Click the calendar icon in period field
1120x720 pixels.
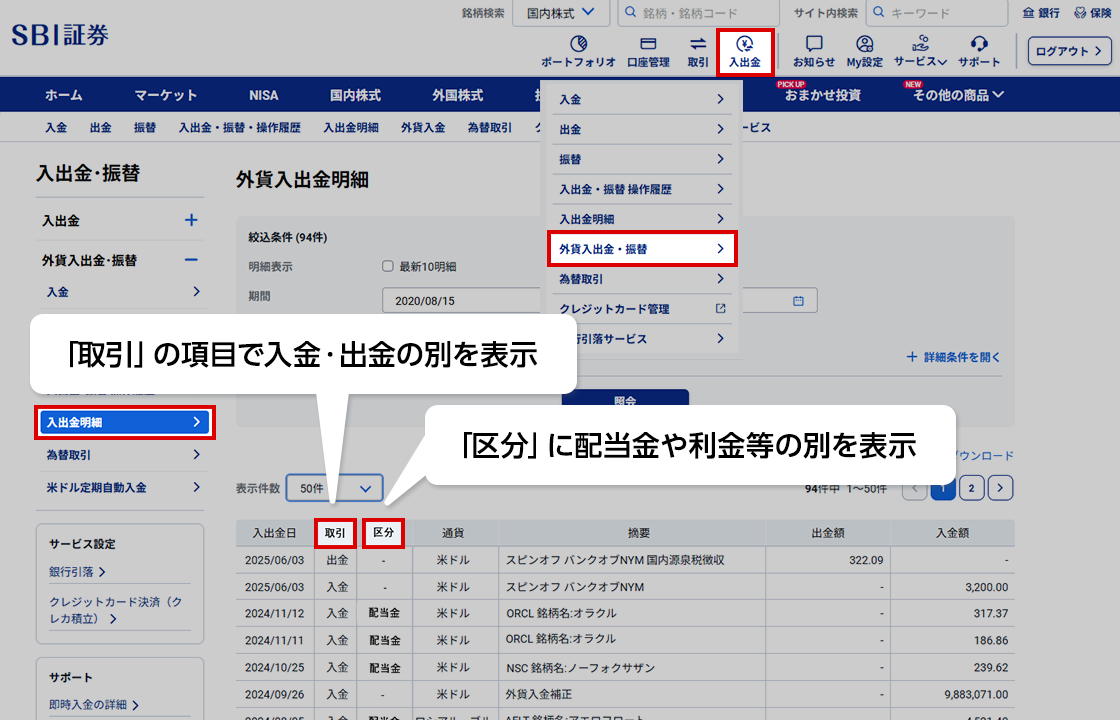click(x=798, y=300)
